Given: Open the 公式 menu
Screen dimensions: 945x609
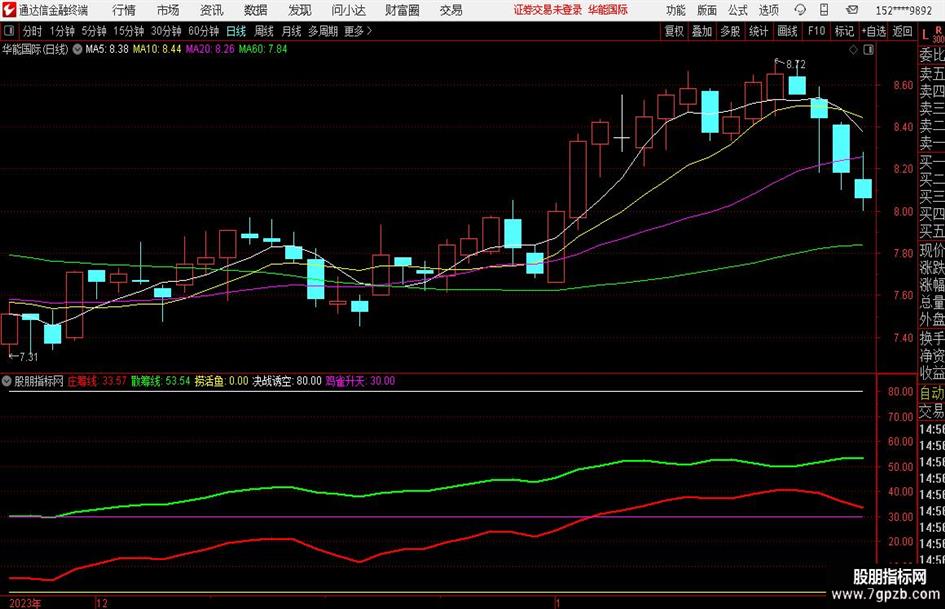Looking at the screenshot, I should tap(737, 10).
